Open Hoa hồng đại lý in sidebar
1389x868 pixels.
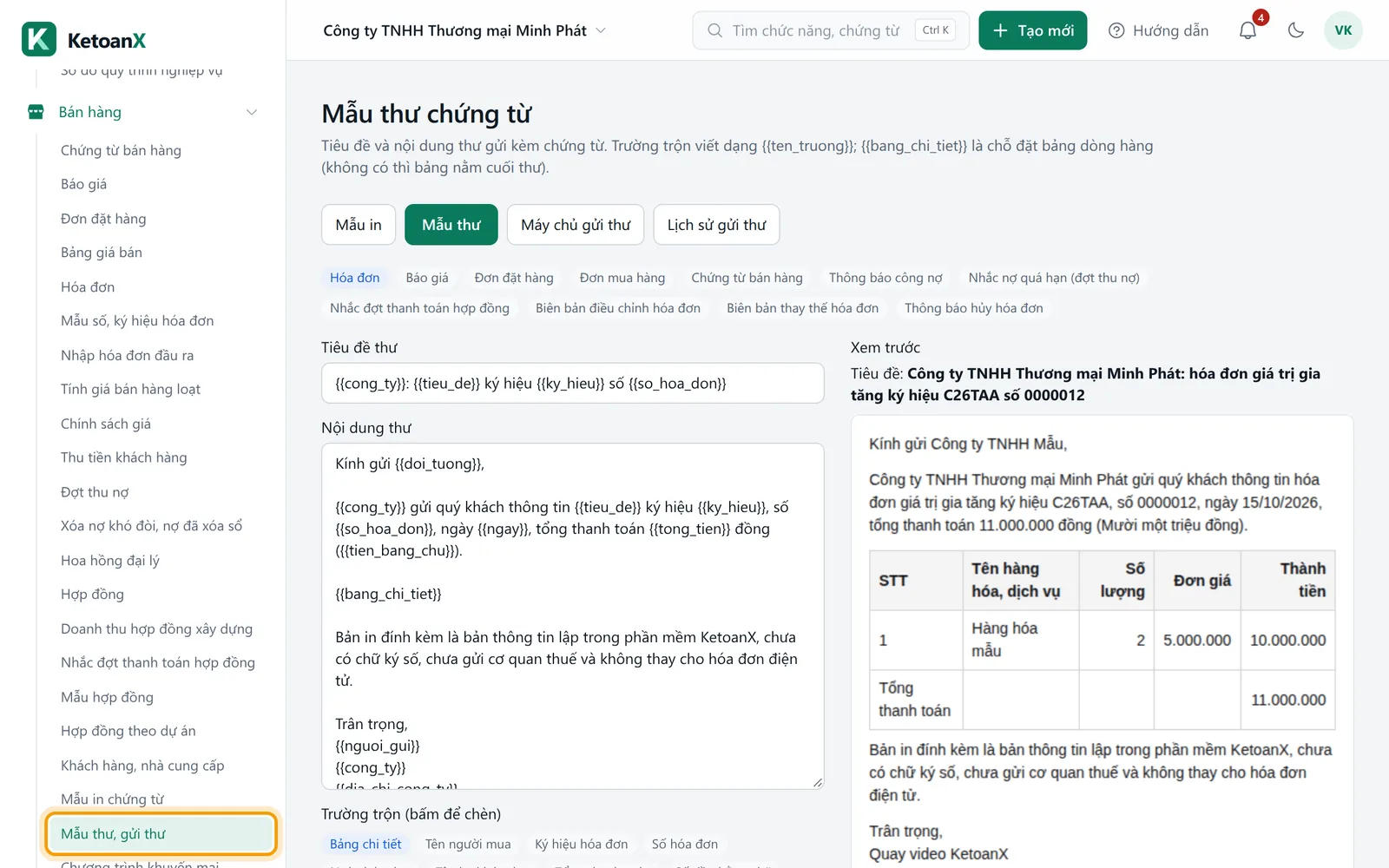pyautogui.click(x=110, y=561)
